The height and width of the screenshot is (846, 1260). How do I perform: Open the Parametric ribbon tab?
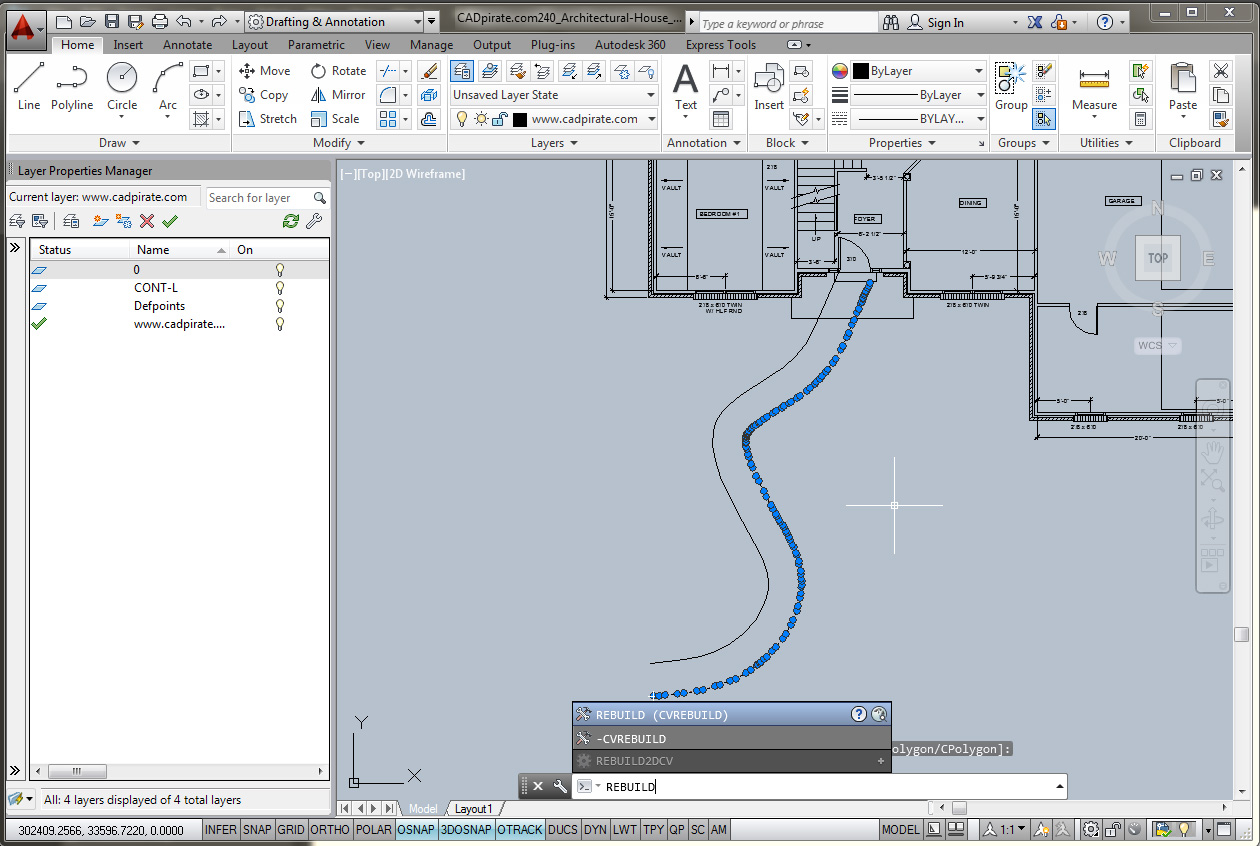tap(316, 45)
